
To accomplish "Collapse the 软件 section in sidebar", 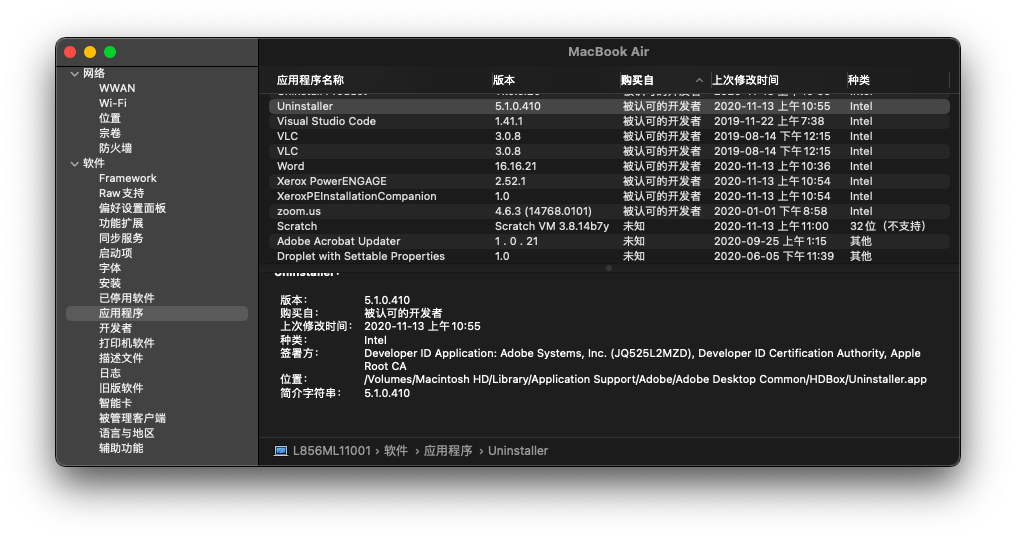I will point(74,164).
